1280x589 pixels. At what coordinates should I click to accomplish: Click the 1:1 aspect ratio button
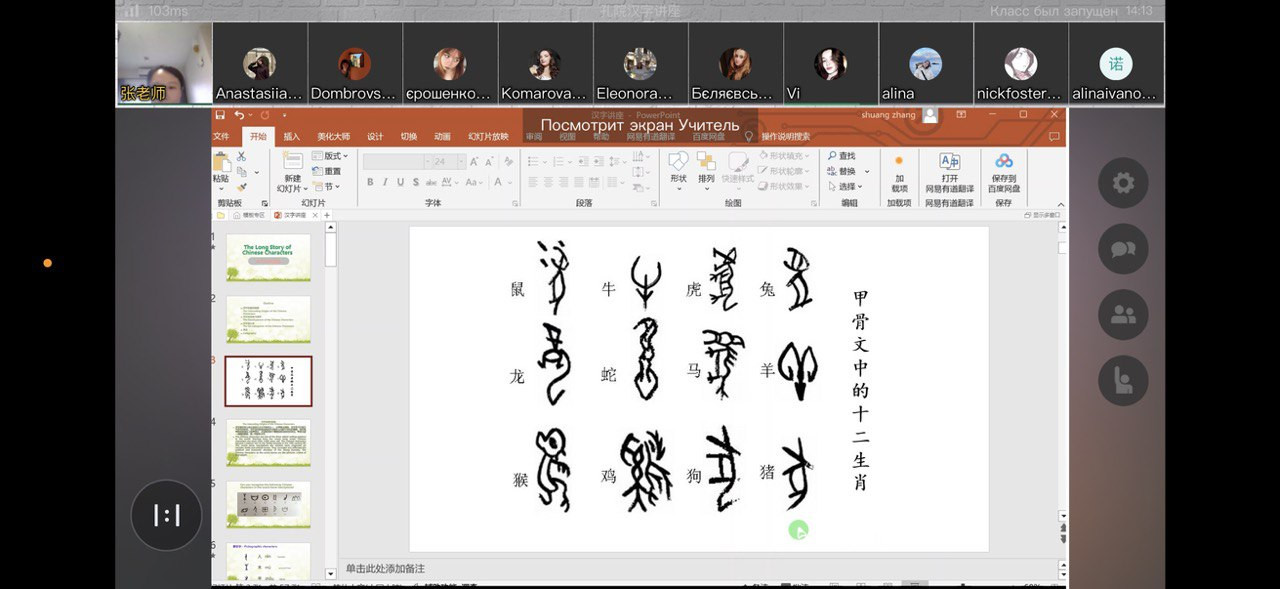(166, 515)
